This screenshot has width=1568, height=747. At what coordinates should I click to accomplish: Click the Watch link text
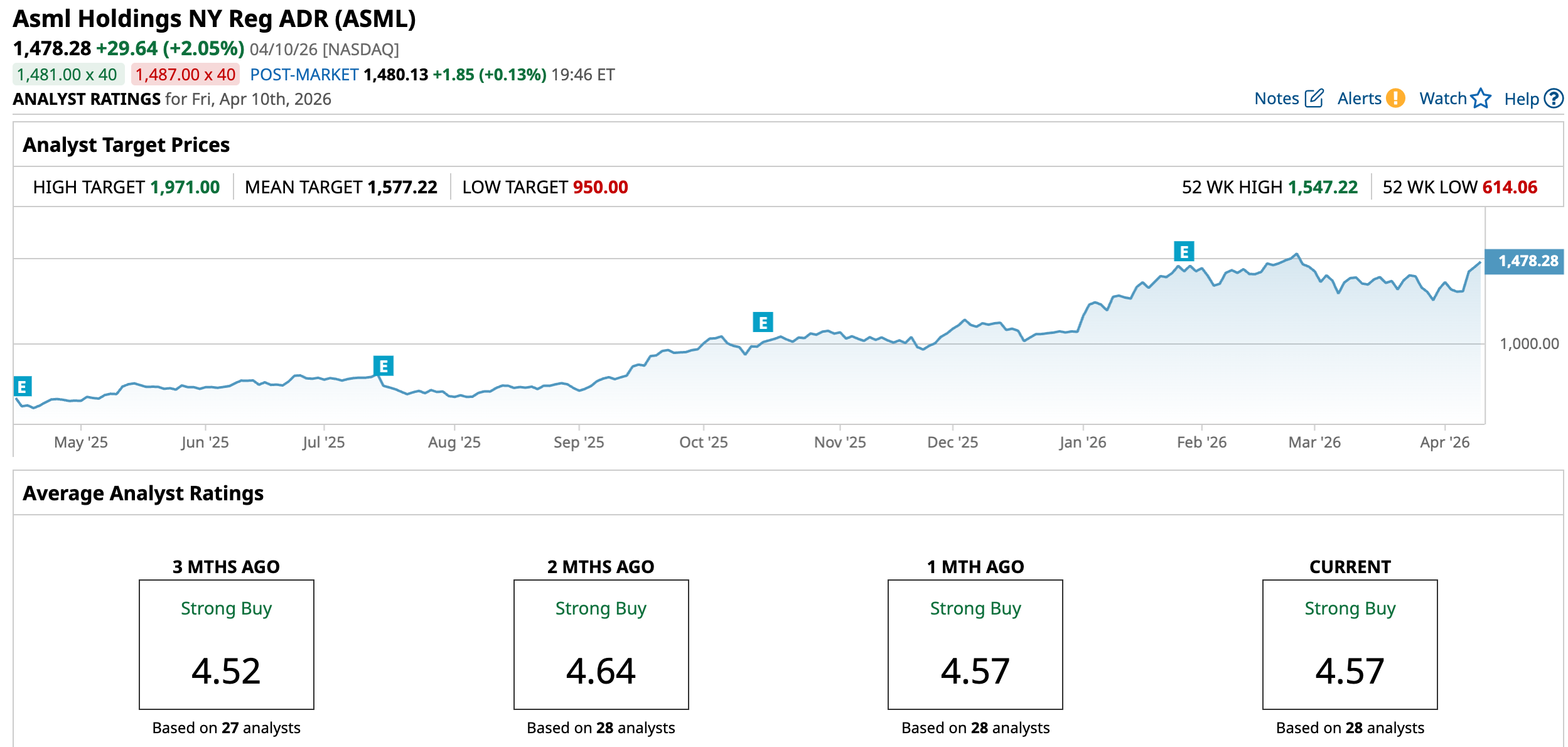click(x=1442, y=99)
